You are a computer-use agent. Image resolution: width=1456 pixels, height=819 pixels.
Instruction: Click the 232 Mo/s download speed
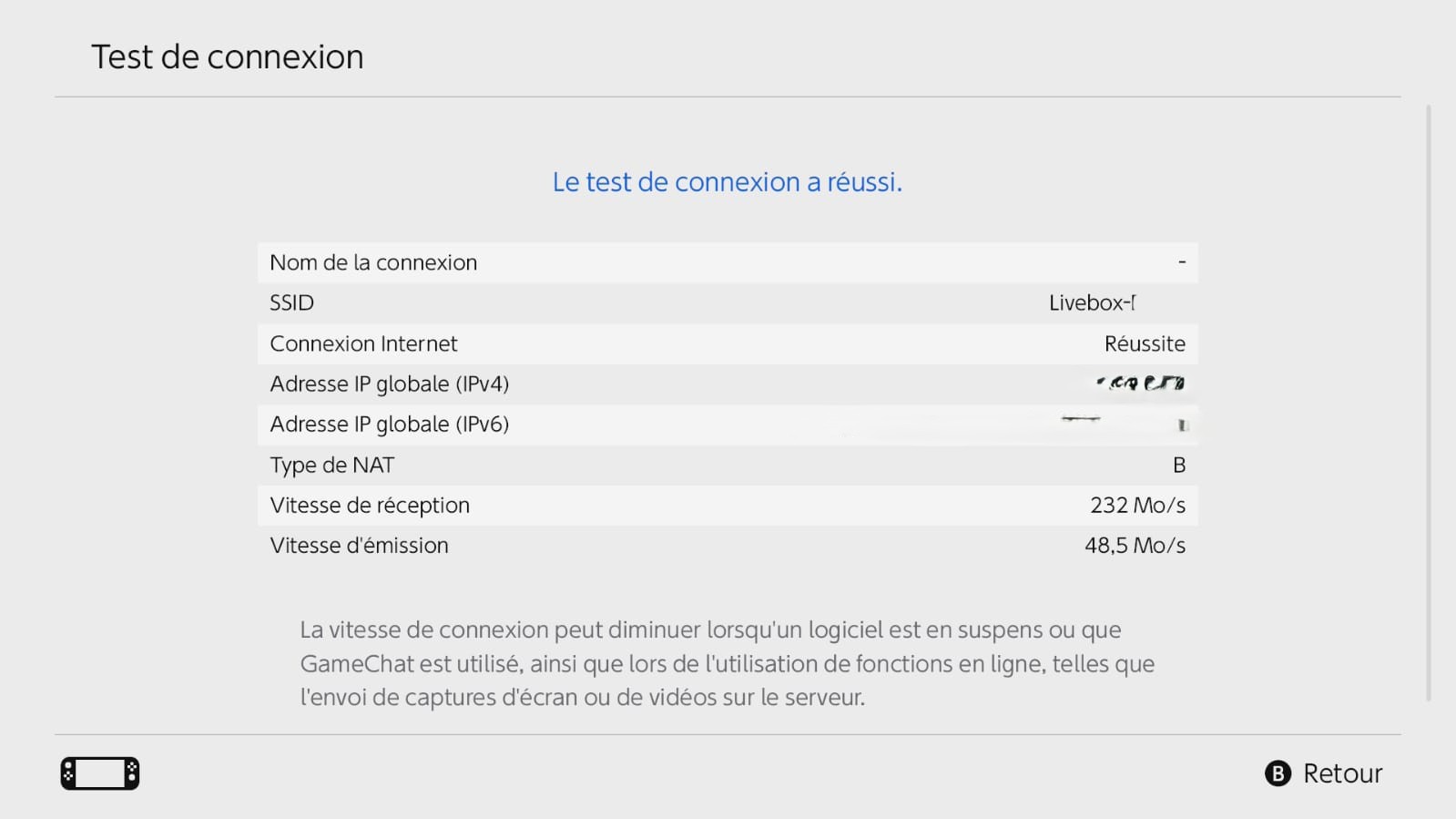1138,505
